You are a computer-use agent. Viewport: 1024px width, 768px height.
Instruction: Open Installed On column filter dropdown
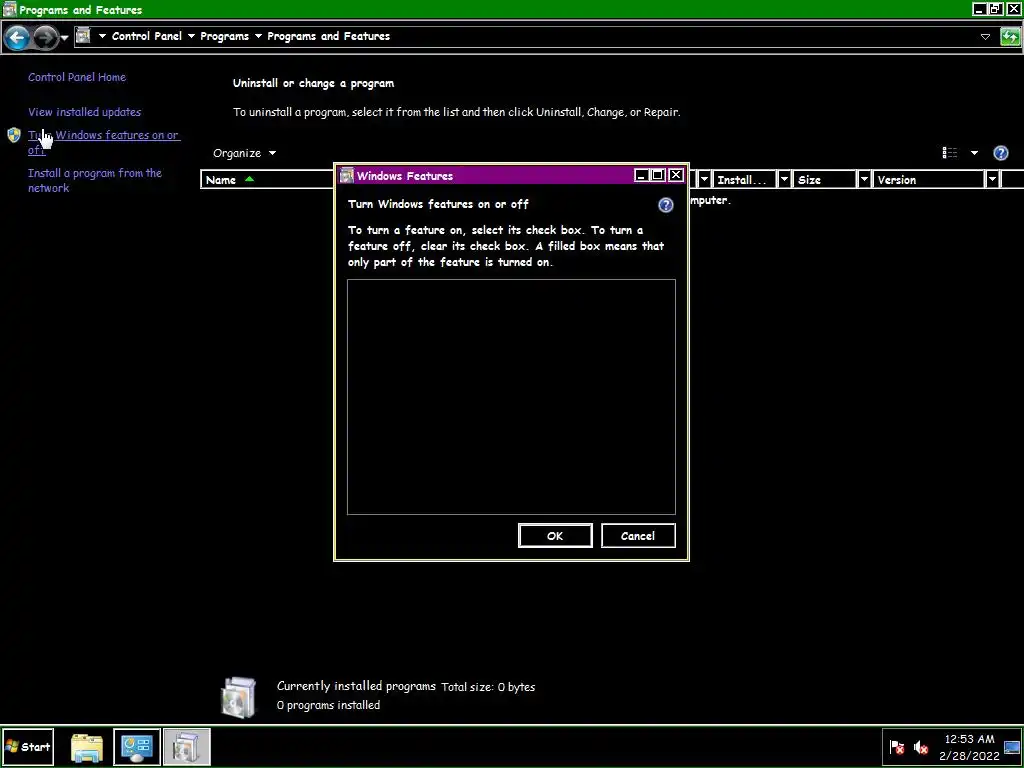pyautogui.click(x=784, y=180)
